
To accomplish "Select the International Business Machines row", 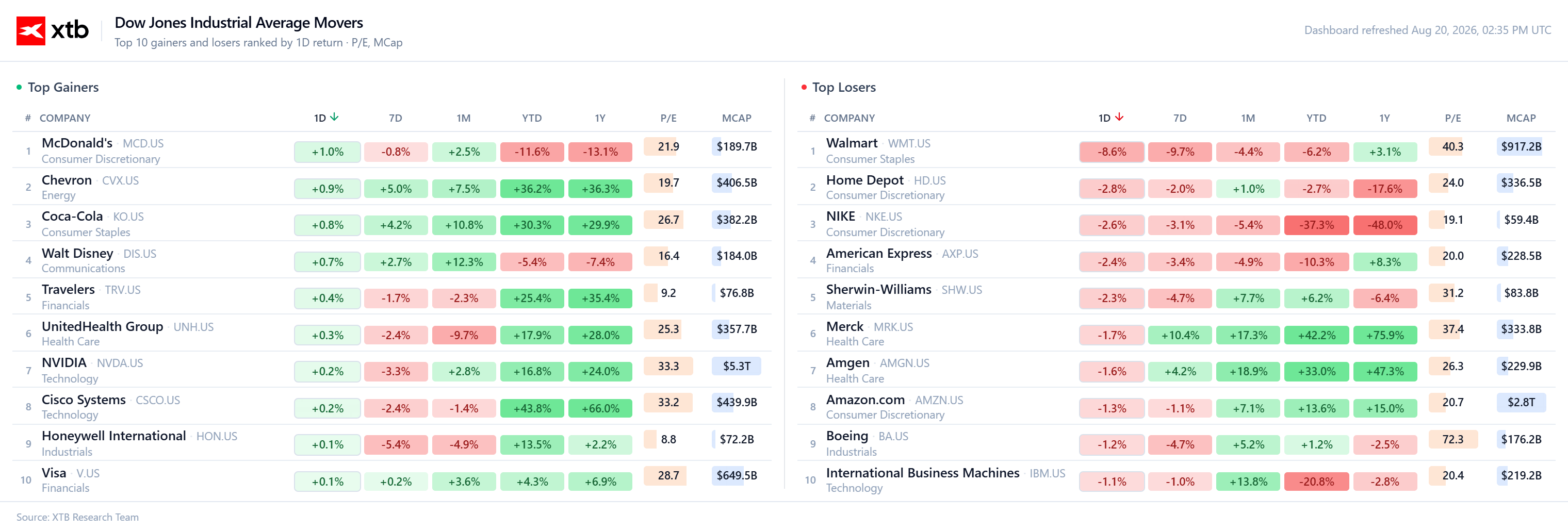I will click(x=1176, y=480).
